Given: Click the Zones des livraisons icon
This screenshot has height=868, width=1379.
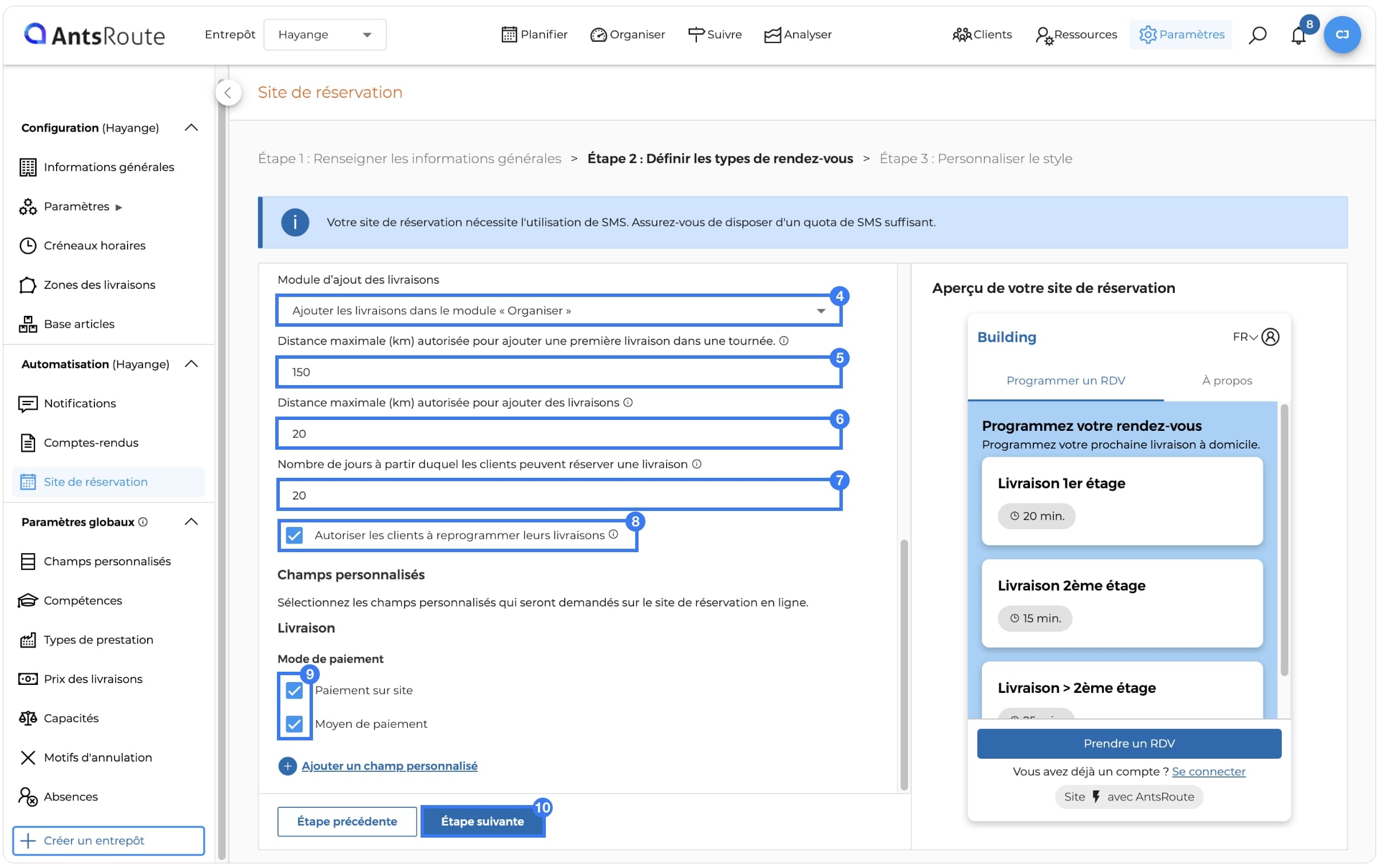Looking at the screenshot, I should click(x=27, y=285).
